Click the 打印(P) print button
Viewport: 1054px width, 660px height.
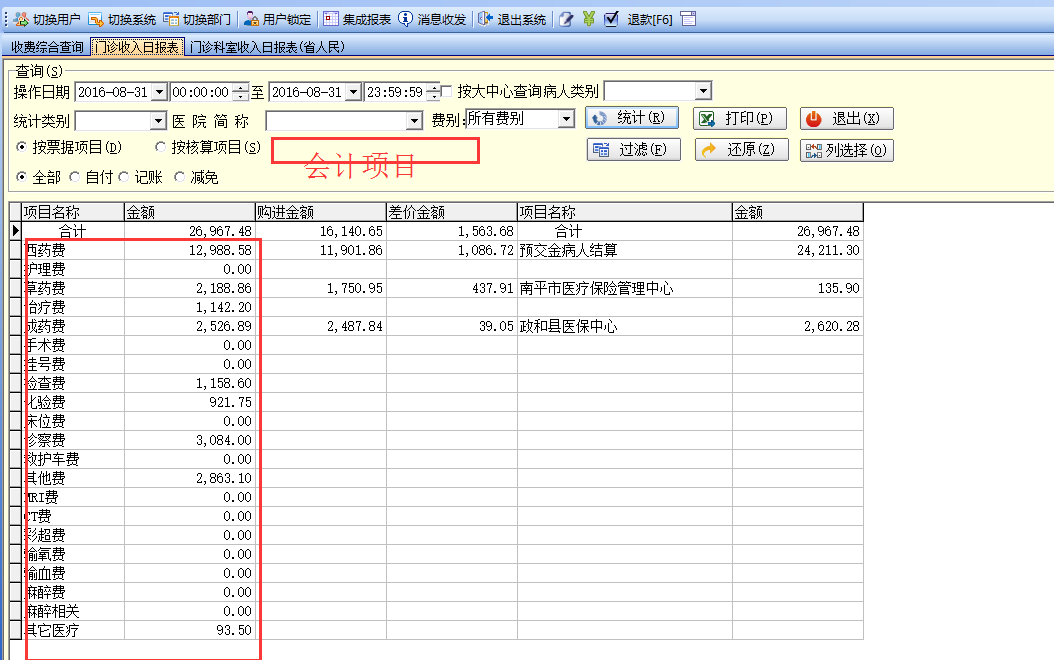[739, 118]
